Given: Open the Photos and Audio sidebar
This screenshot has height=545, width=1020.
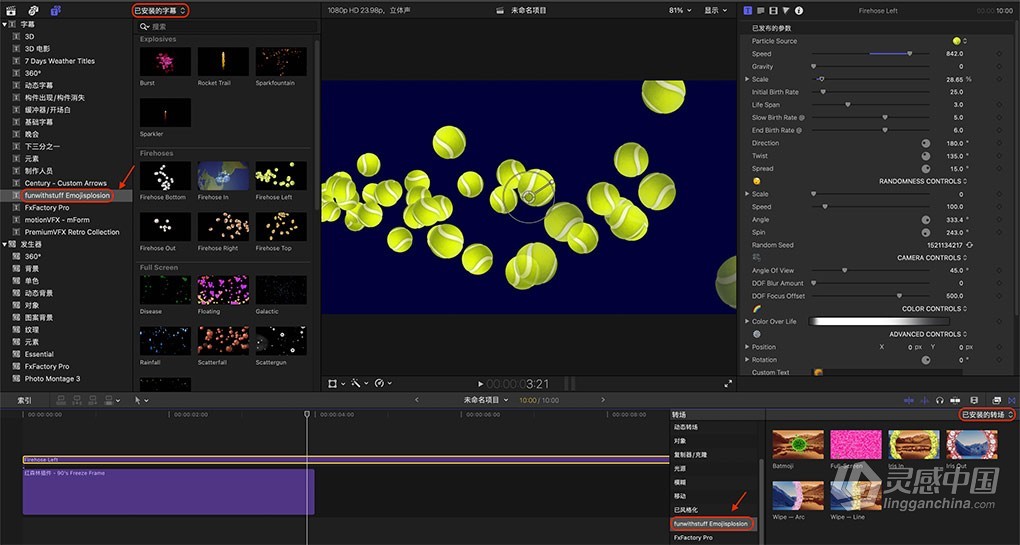Looking at the screenshot, I should (x=33, y=10).
